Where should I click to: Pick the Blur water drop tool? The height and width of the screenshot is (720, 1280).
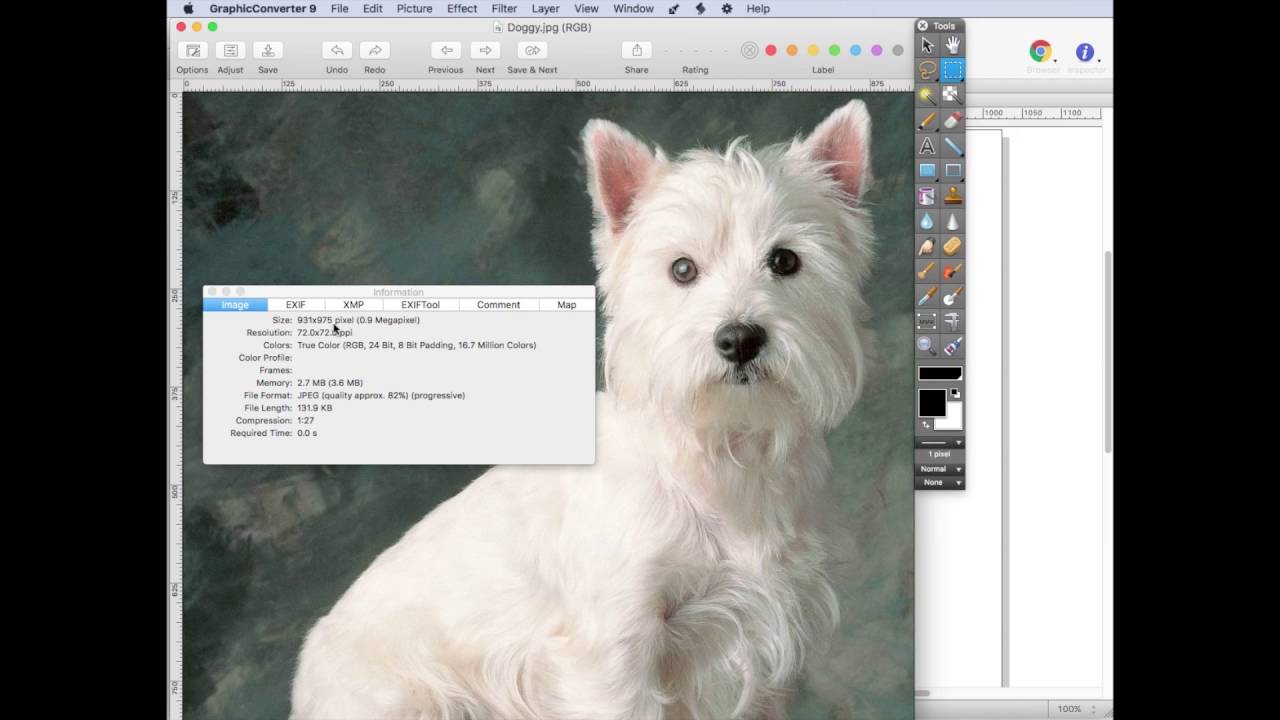click(x=927, y=221)
